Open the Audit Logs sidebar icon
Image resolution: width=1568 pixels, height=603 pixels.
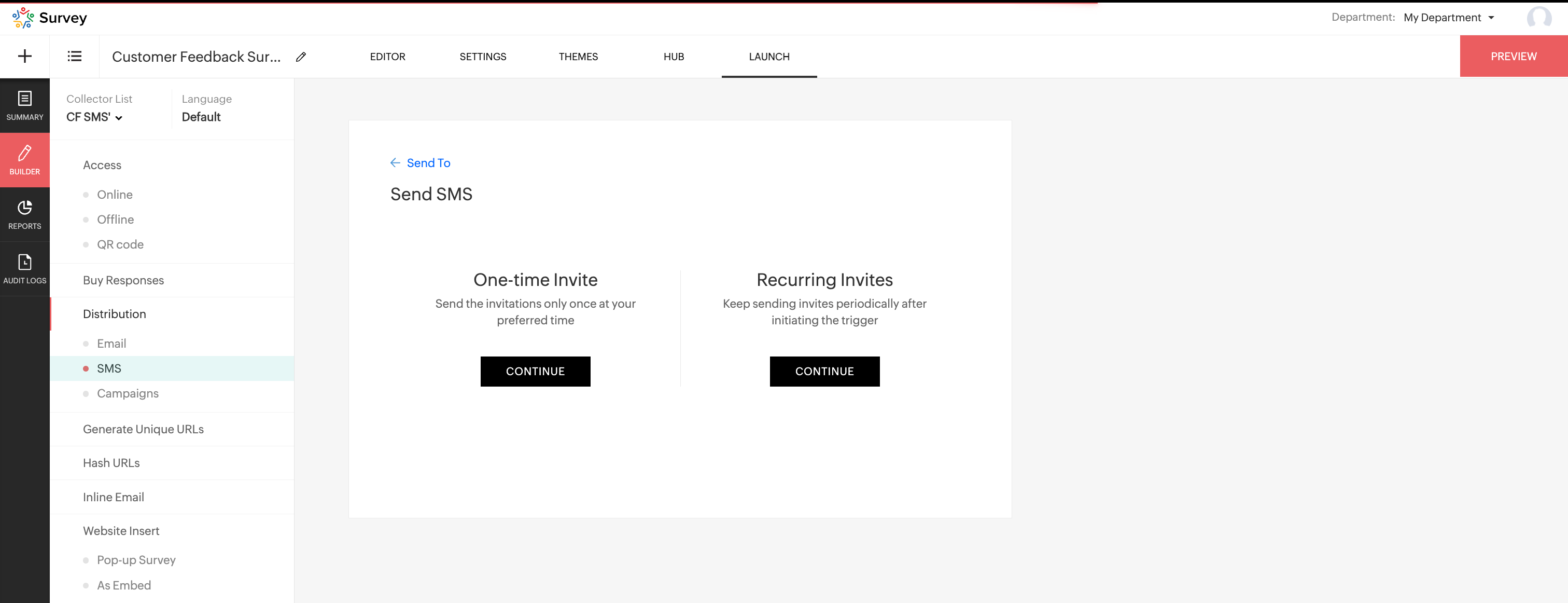[x=25, y=269]
